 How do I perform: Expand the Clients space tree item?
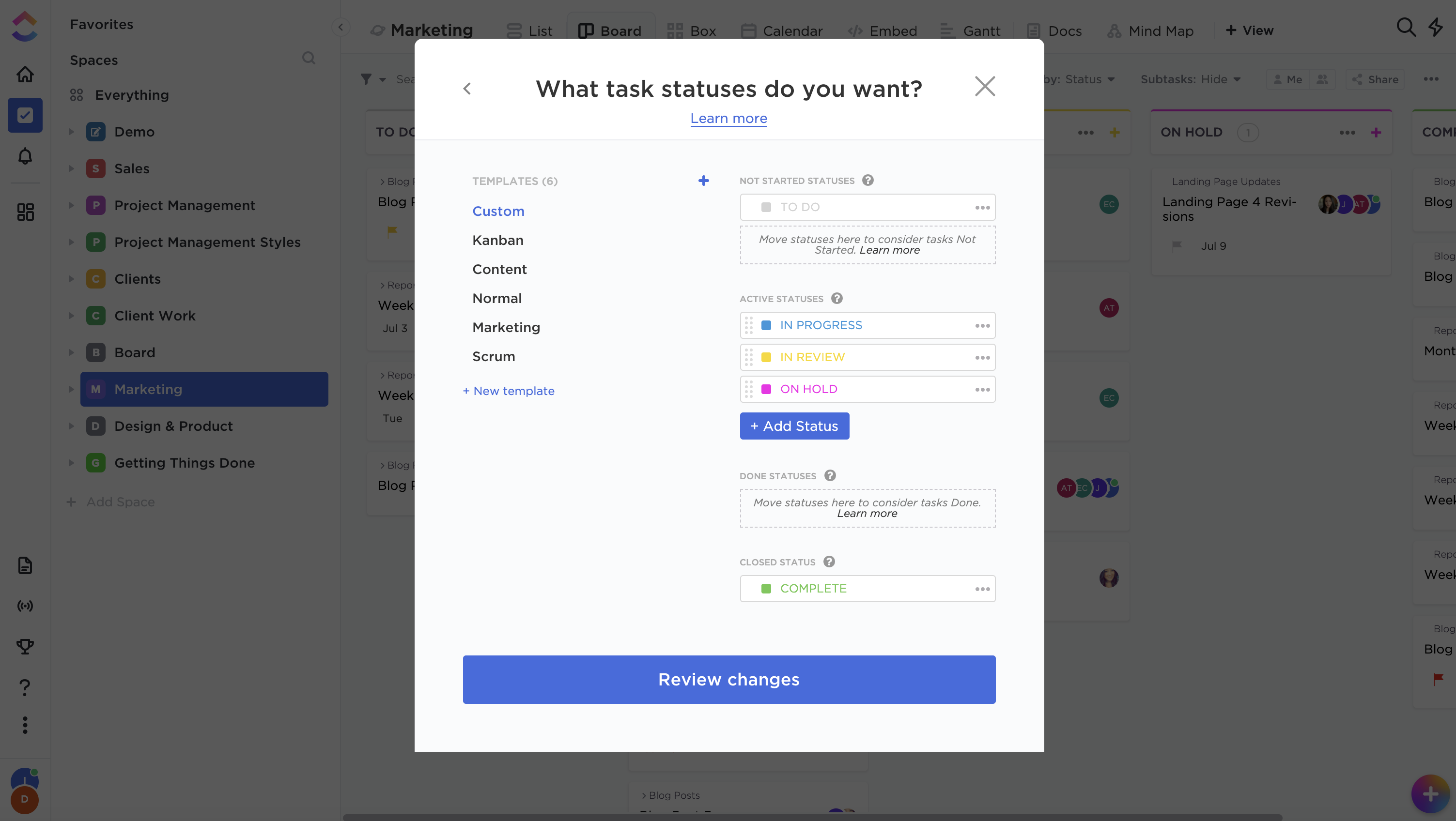pyautogui.click(x=71, y=278)
